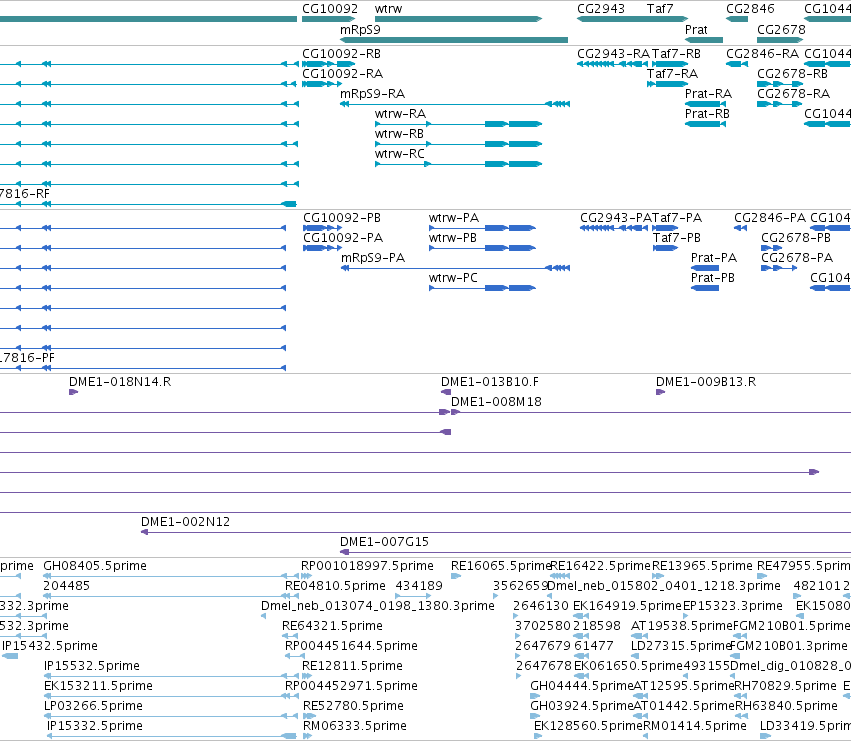Screen dimensions: 851x741
Task: Select EST GH04444.5prime
Action: (x=582, y=686)
